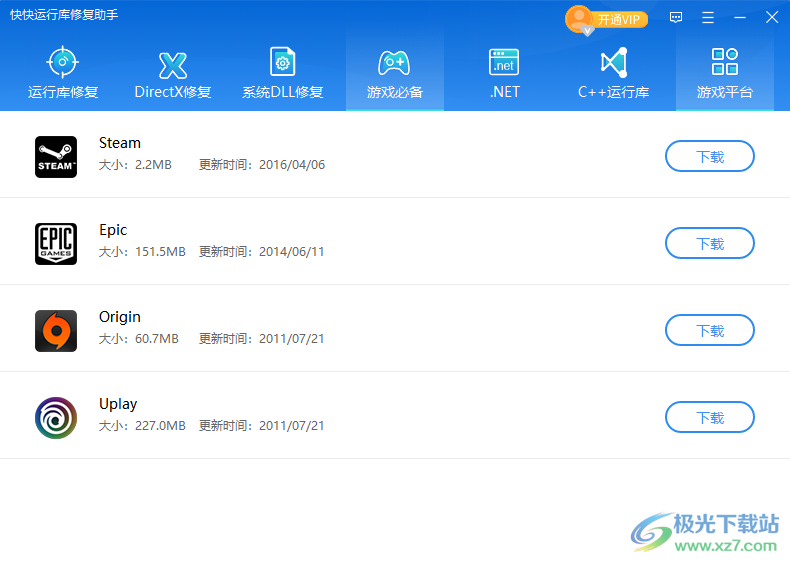790x562 pixels.
Task: Download Uplay with its 下载 button
Action: pyautogui.click(x=710, y=417)
